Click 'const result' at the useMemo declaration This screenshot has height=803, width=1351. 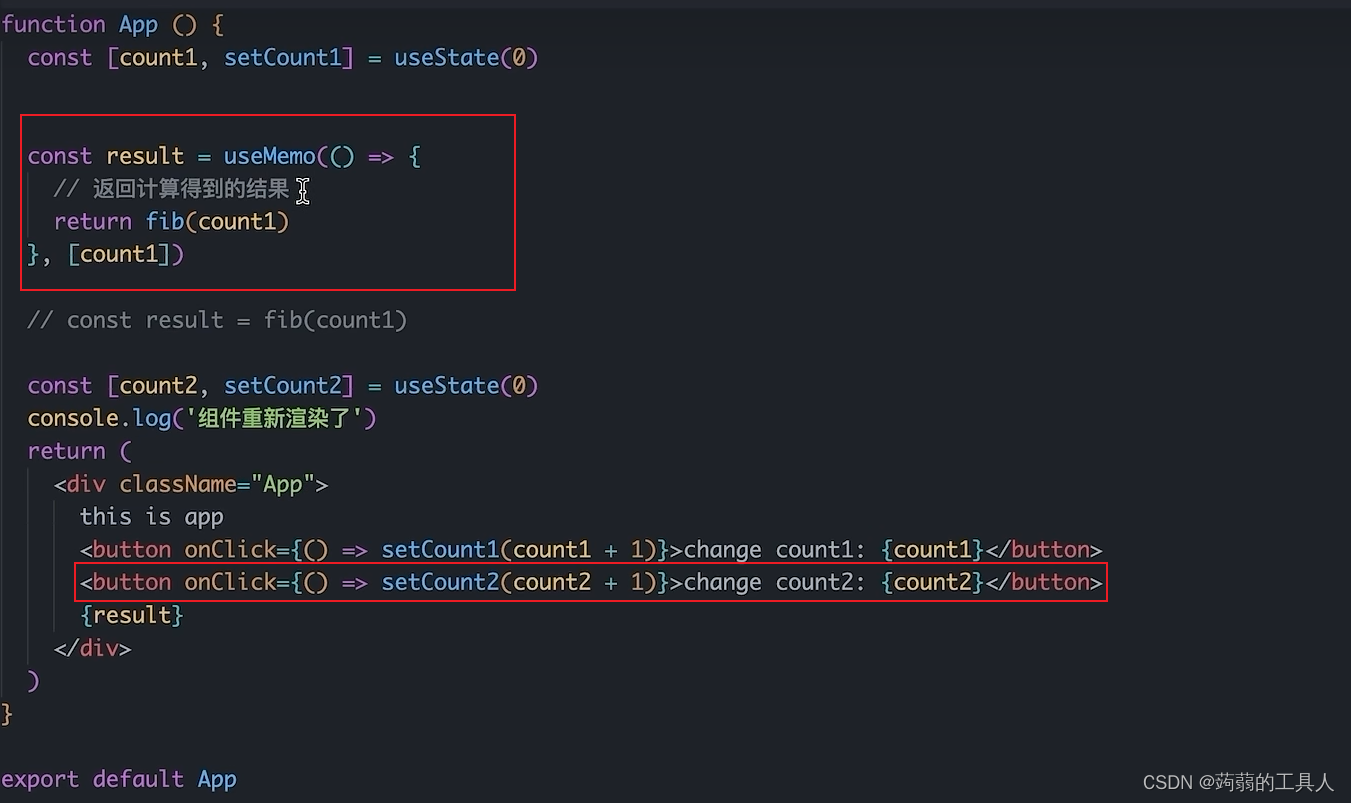106,156
